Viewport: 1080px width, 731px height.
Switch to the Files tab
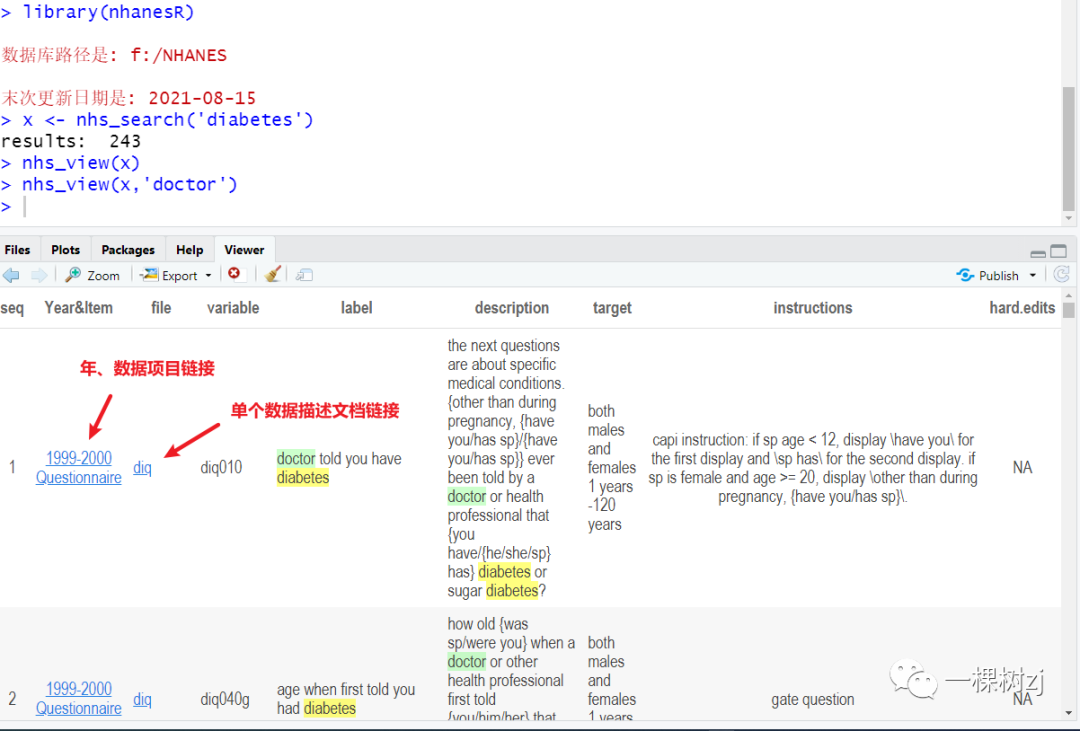[17, 249]
